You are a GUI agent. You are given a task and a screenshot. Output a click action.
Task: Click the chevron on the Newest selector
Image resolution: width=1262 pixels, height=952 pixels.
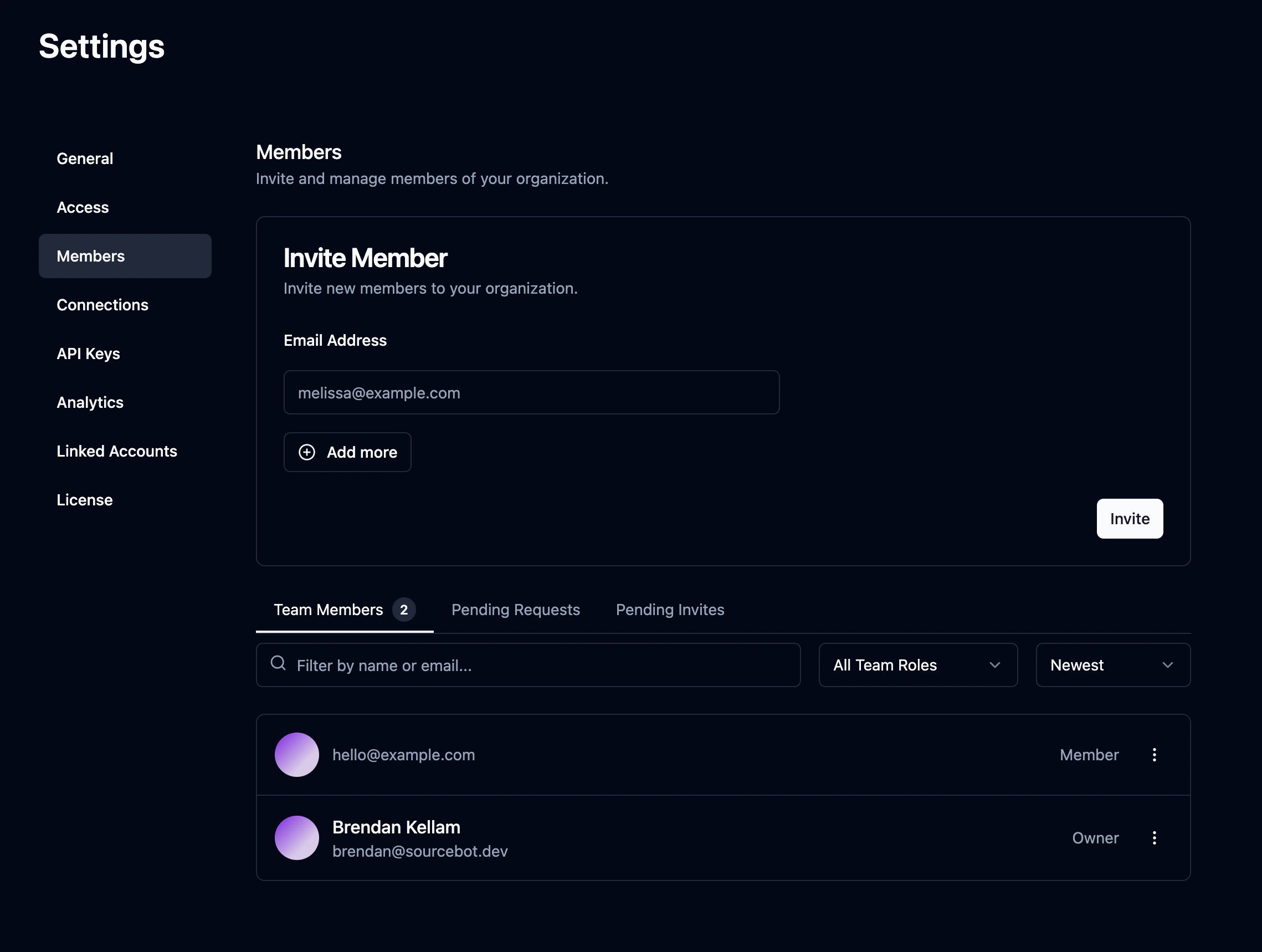(x=1168, y=665)
